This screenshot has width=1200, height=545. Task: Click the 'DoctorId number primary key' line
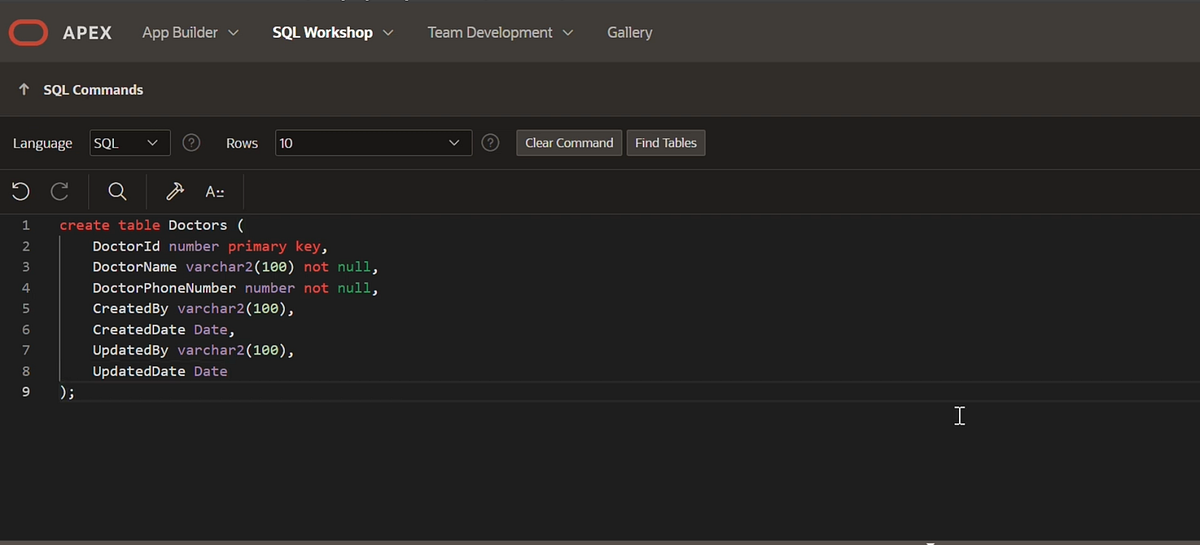pos(210,246)
